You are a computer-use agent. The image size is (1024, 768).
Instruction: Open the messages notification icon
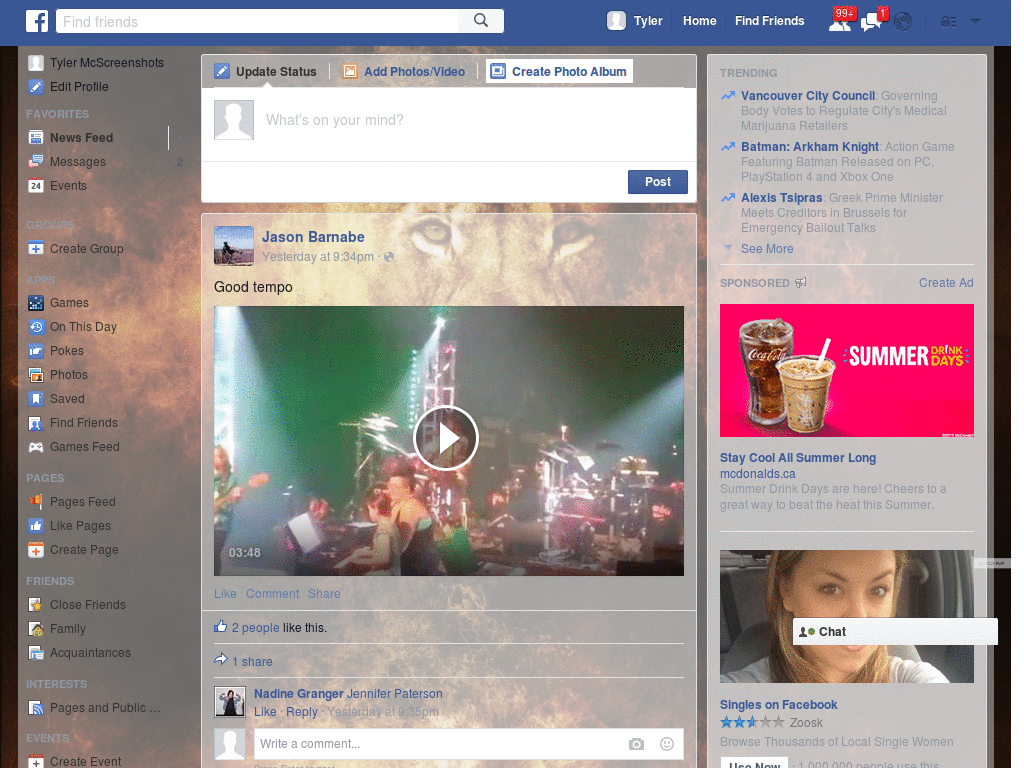pyautogui.click(x=871, y=22)
